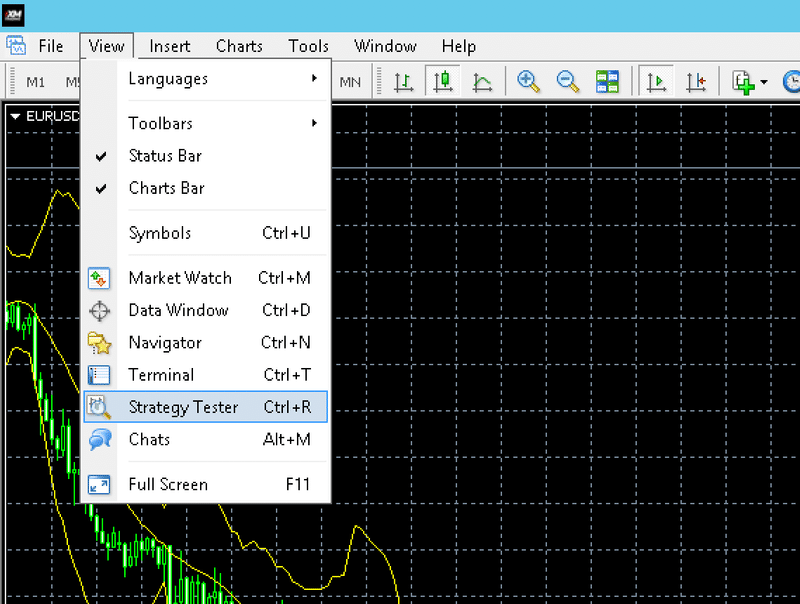Enable chart auto scroll
The width and height of the screenshot is (800, 604).
[x=657, y=81]
